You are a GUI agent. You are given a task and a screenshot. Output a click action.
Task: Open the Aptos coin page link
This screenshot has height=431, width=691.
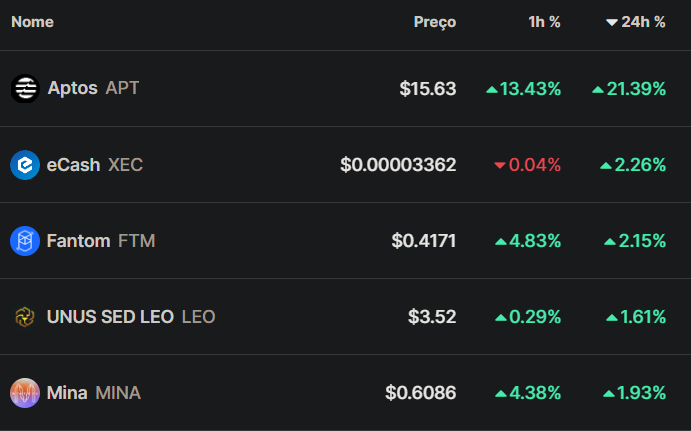tap(73, 88)
